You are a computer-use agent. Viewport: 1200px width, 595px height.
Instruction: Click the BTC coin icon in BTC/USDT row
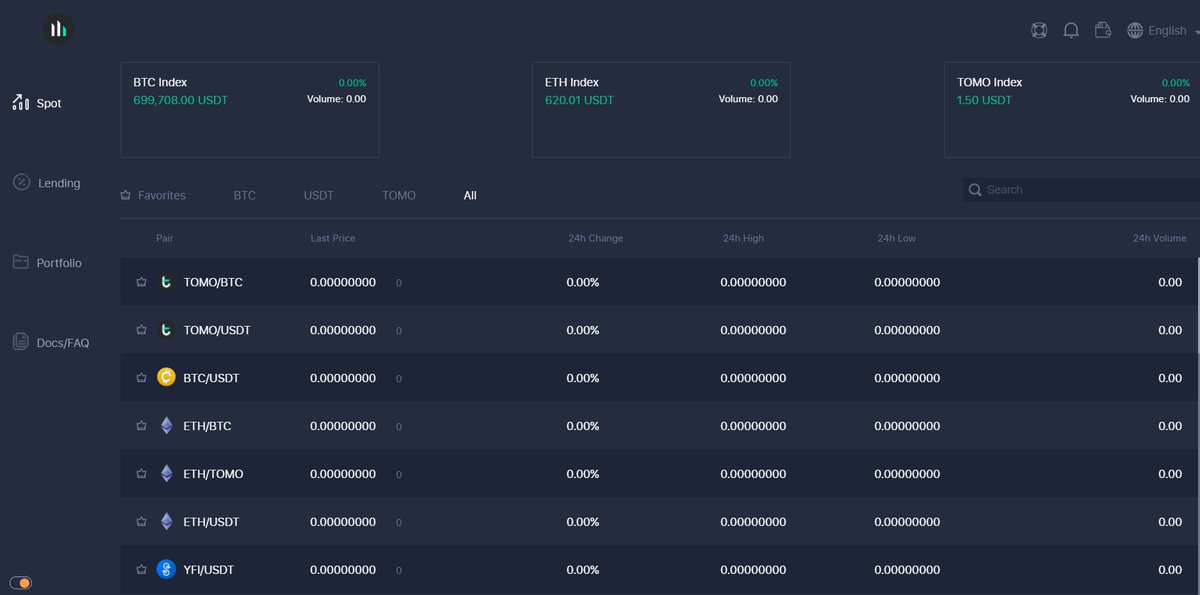[166, 378]
